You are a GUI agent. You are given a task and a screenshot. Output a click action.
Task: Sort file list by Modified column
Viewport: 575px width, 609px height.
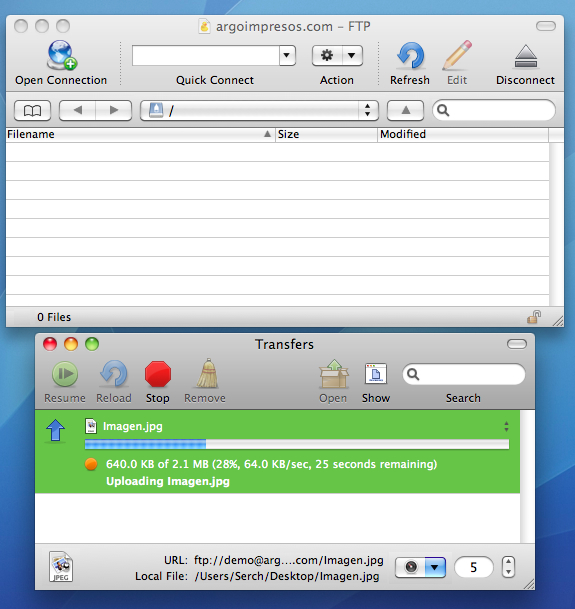(463, 134)
